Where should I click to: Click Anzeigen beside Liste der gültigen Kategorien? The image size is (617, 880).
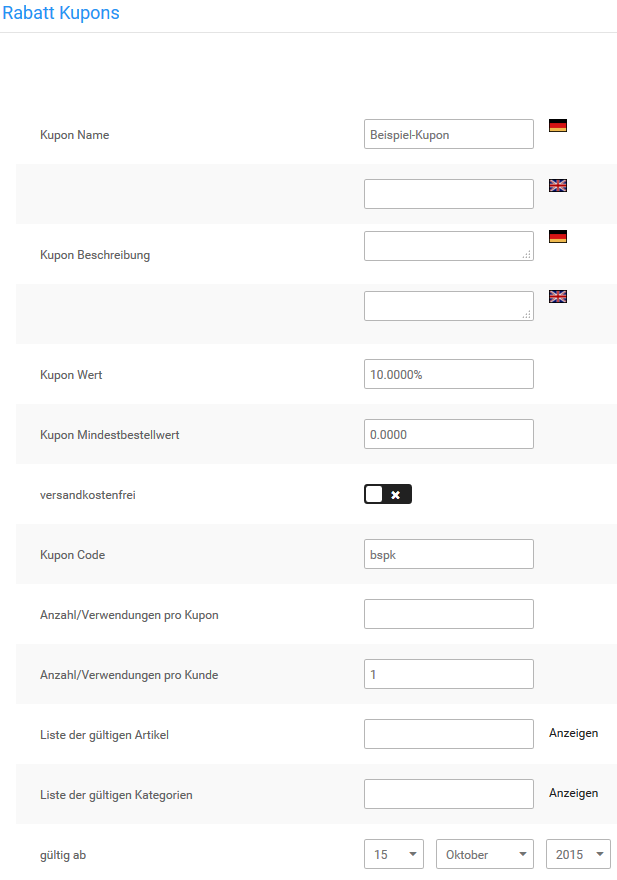click(573, 793)
